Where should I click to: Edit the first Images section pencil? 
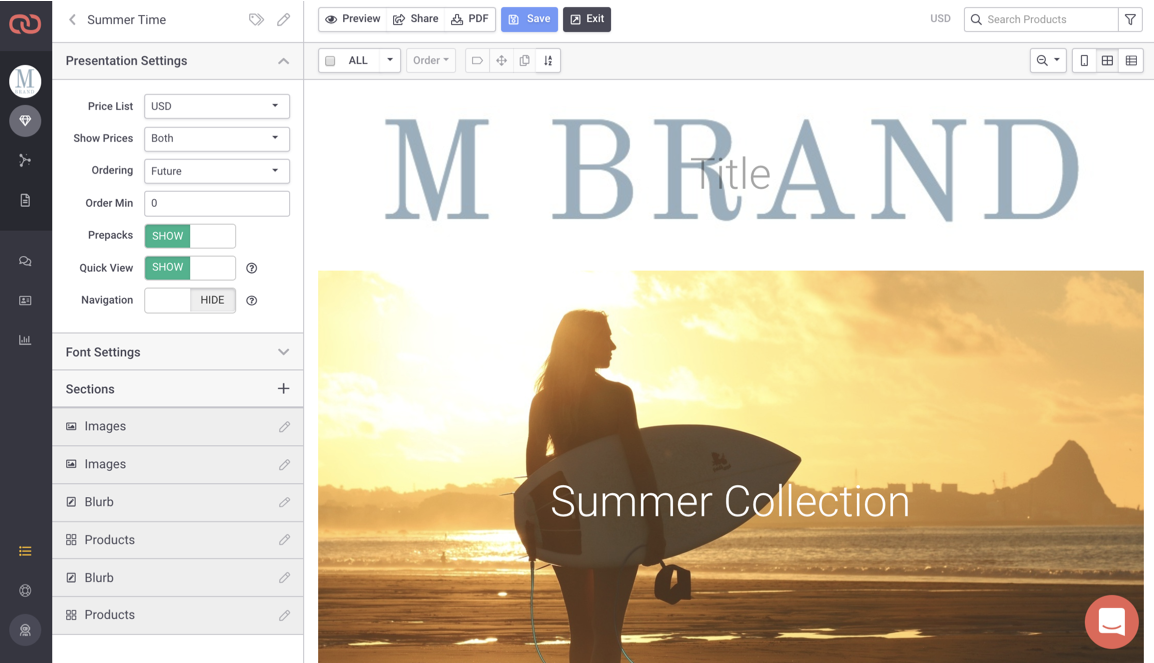pos(284,427)
